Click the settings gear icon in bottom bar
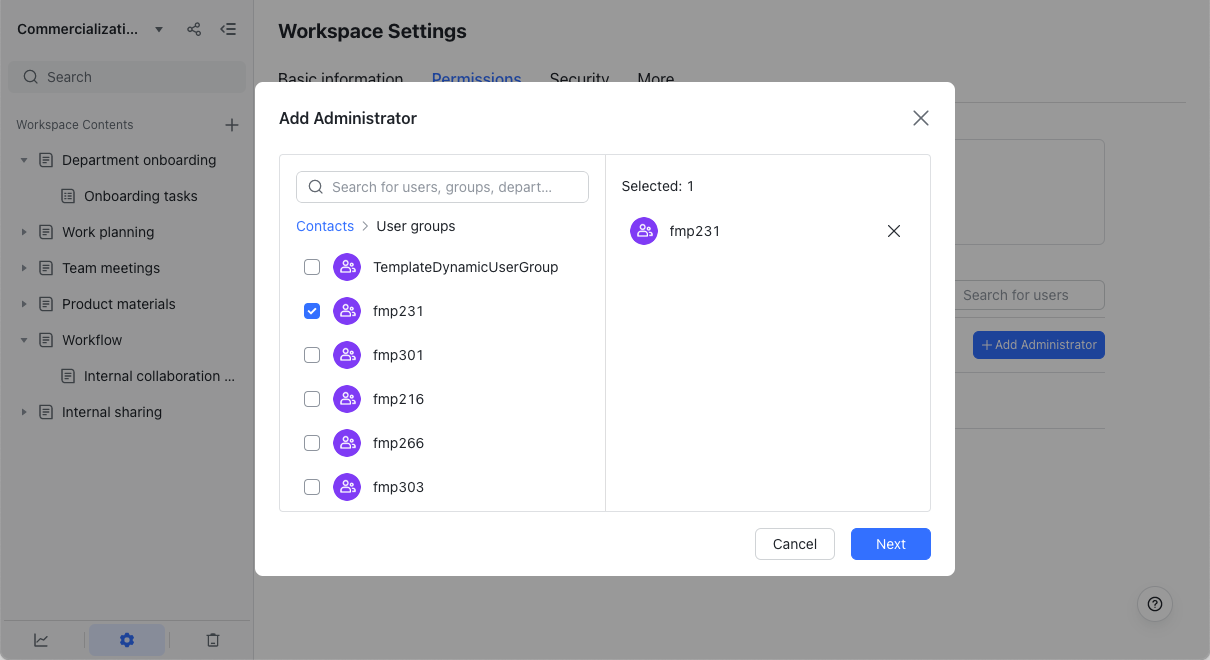This screenshot has width=1210, height=660. click(x=127, y=640)
